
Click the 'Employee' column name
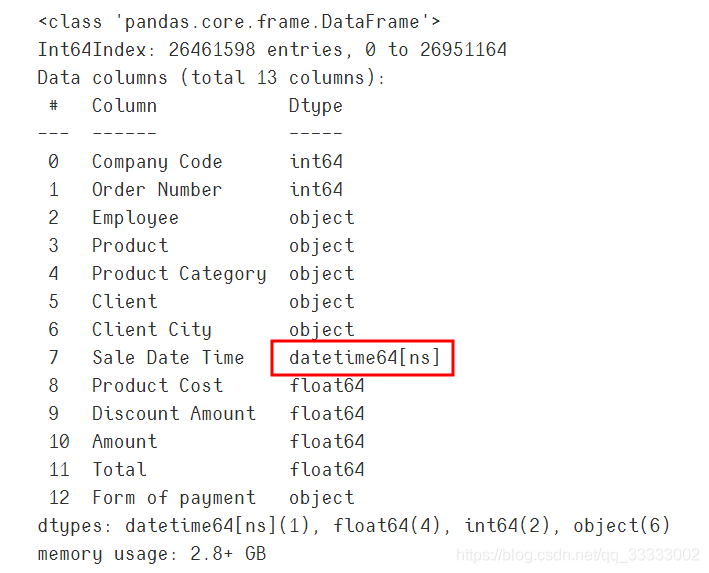pyautogui.click(x=135, y=218)
